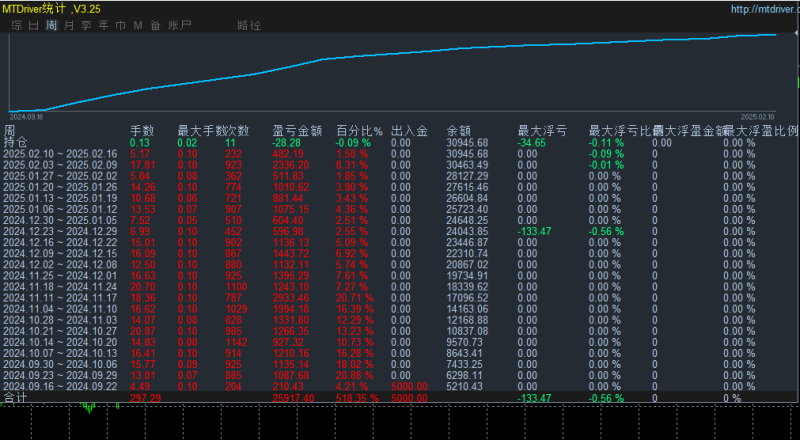Switch to the 综 summary tab
The width and height of the screenshot is (800, 440).
[x=17, y=24]
